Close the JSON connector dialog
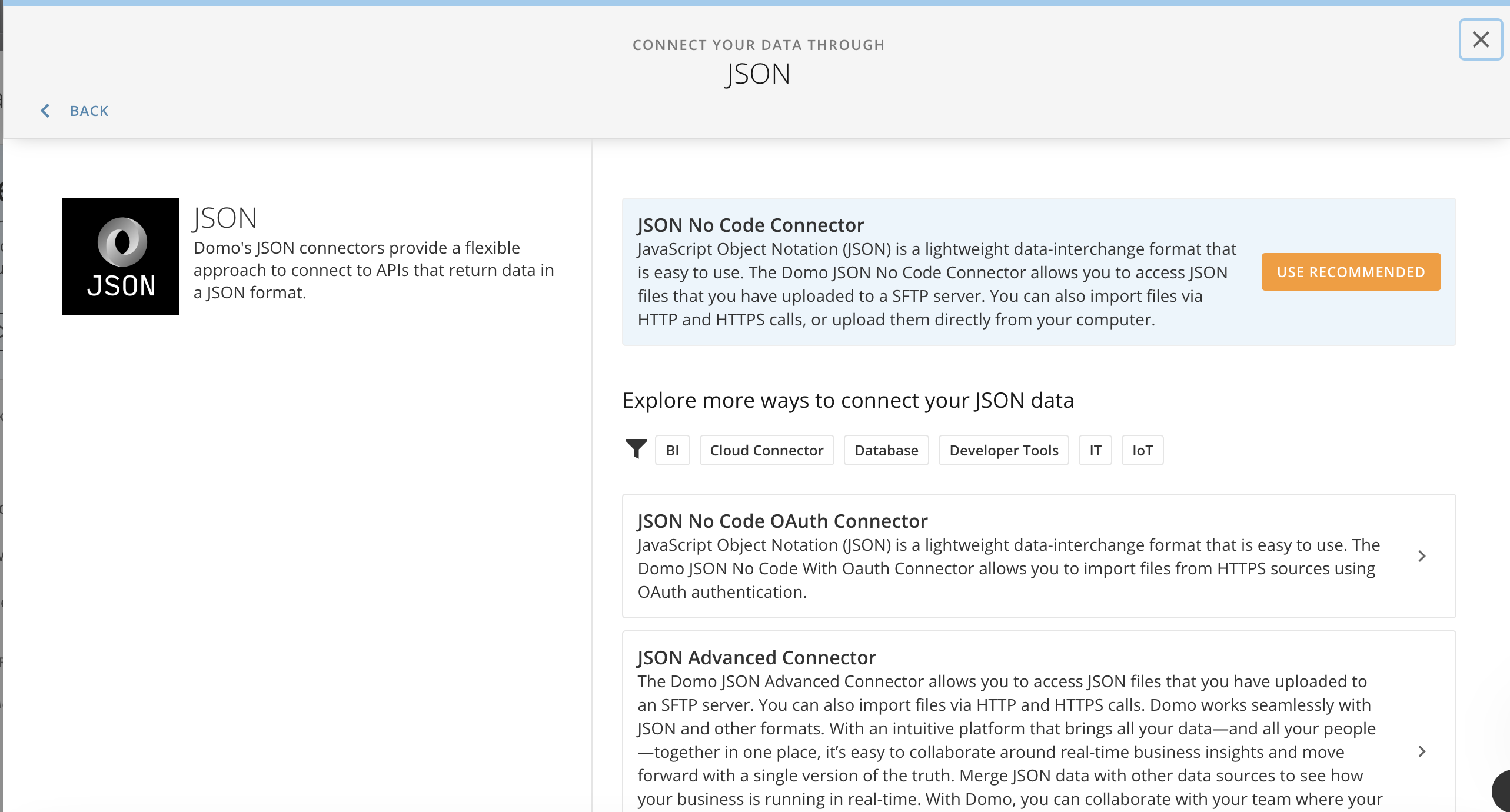 point(1481,39)
